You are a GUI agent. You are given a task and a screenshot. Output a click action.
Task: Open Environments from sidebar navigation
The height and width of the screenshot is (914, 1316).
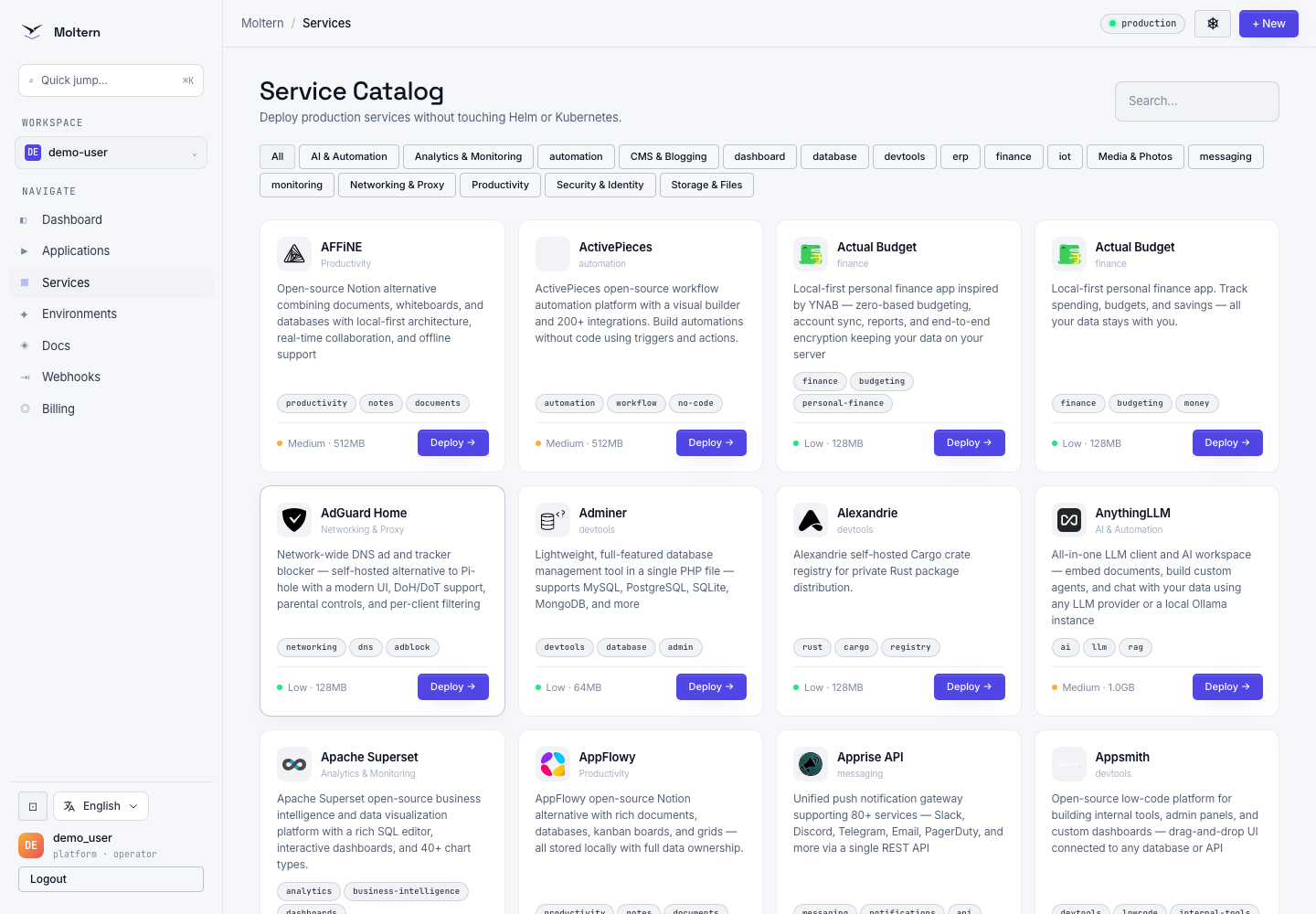(111, 314)
